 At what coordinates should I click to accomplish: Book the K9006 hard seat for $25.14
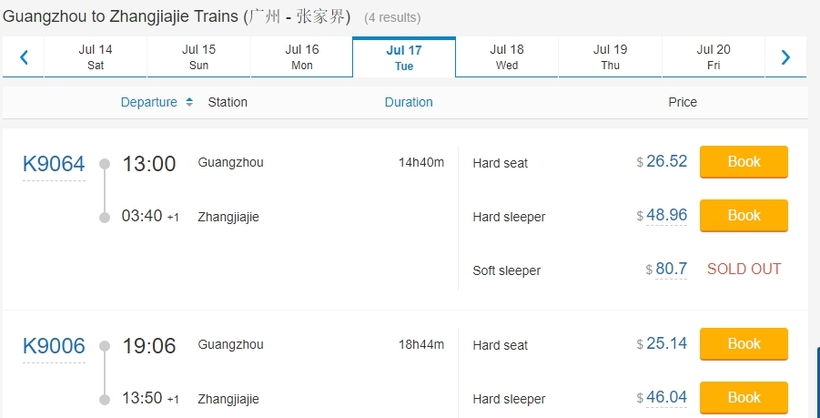(x=744, y=344)
